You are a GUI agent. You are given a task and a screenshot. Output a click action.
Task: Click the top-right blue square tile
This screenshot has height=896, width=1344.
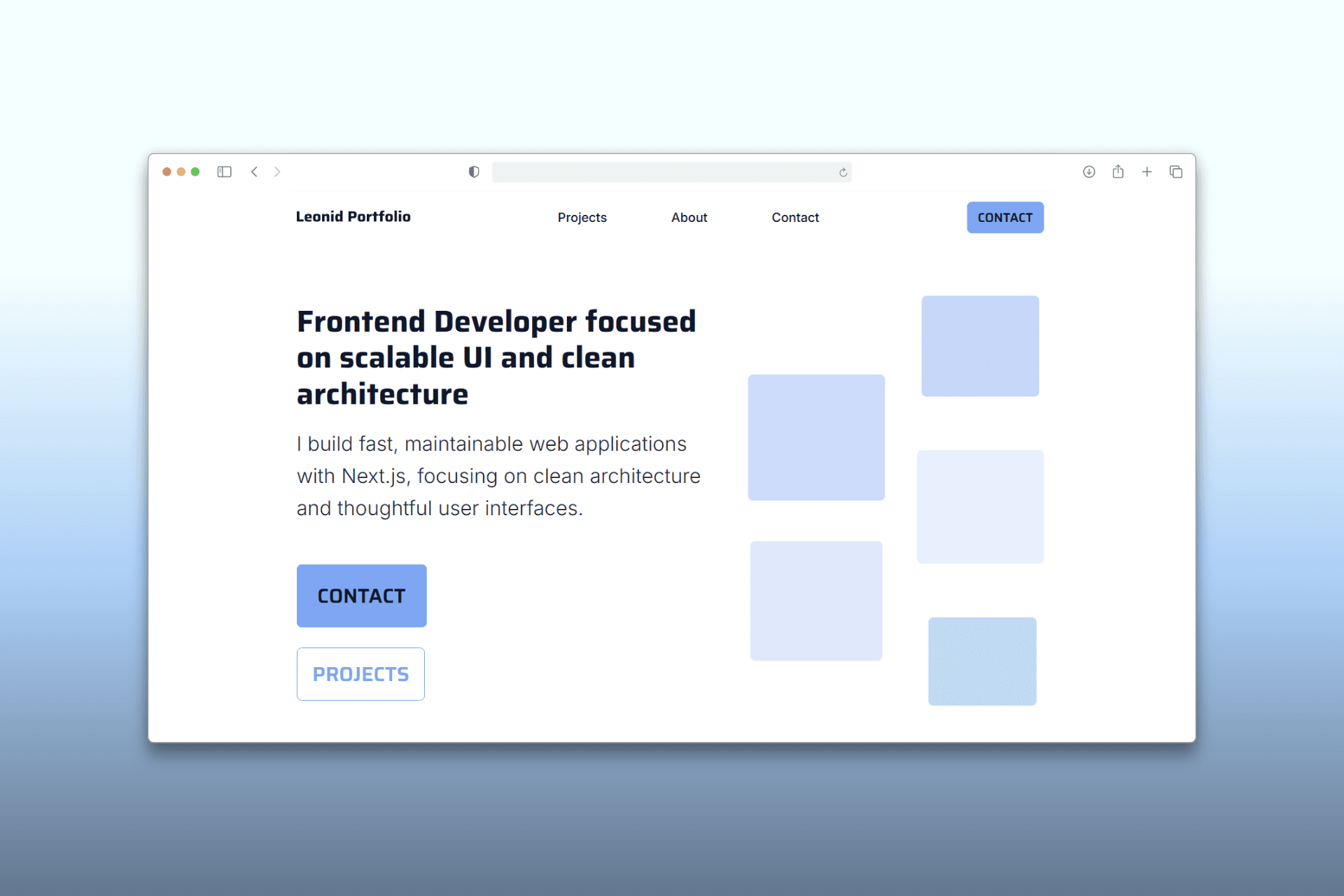point(980,345)
